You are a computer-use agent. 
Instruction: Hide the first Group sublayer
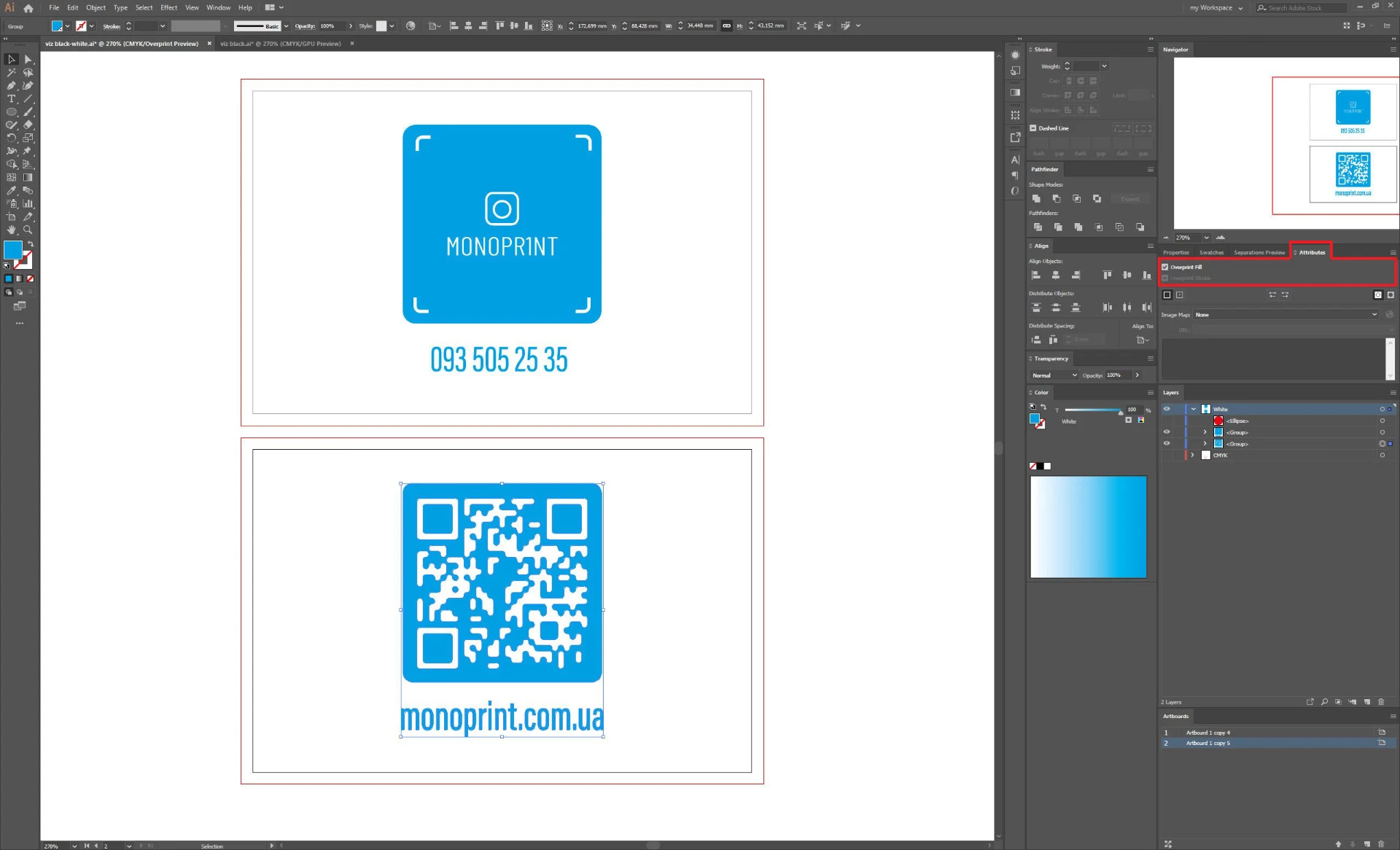[1167, 432]
